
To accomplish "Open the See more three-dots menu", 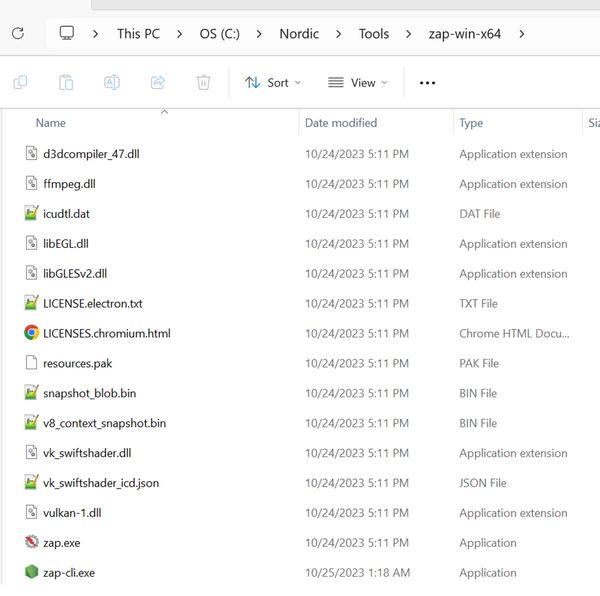I will (x=428, y=83).
